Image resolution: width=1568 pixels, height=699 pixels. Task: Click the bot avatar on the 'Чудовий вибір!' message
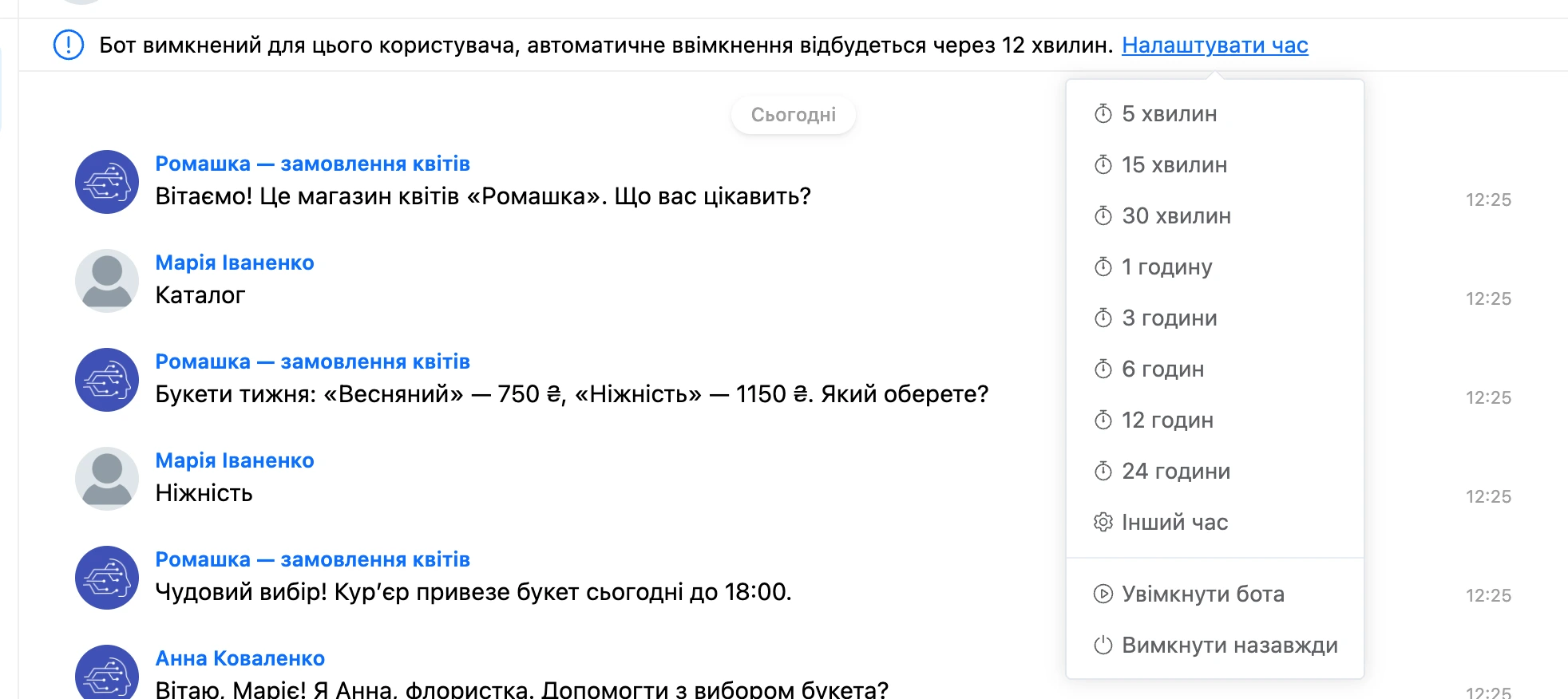(x=107, y=578)
